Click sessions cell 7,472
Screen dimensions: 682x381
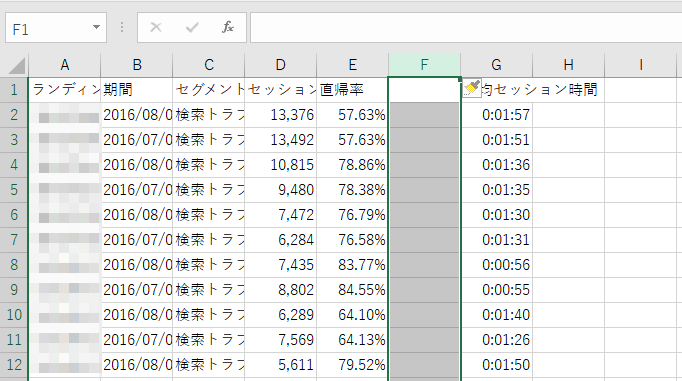click(281, 215)
